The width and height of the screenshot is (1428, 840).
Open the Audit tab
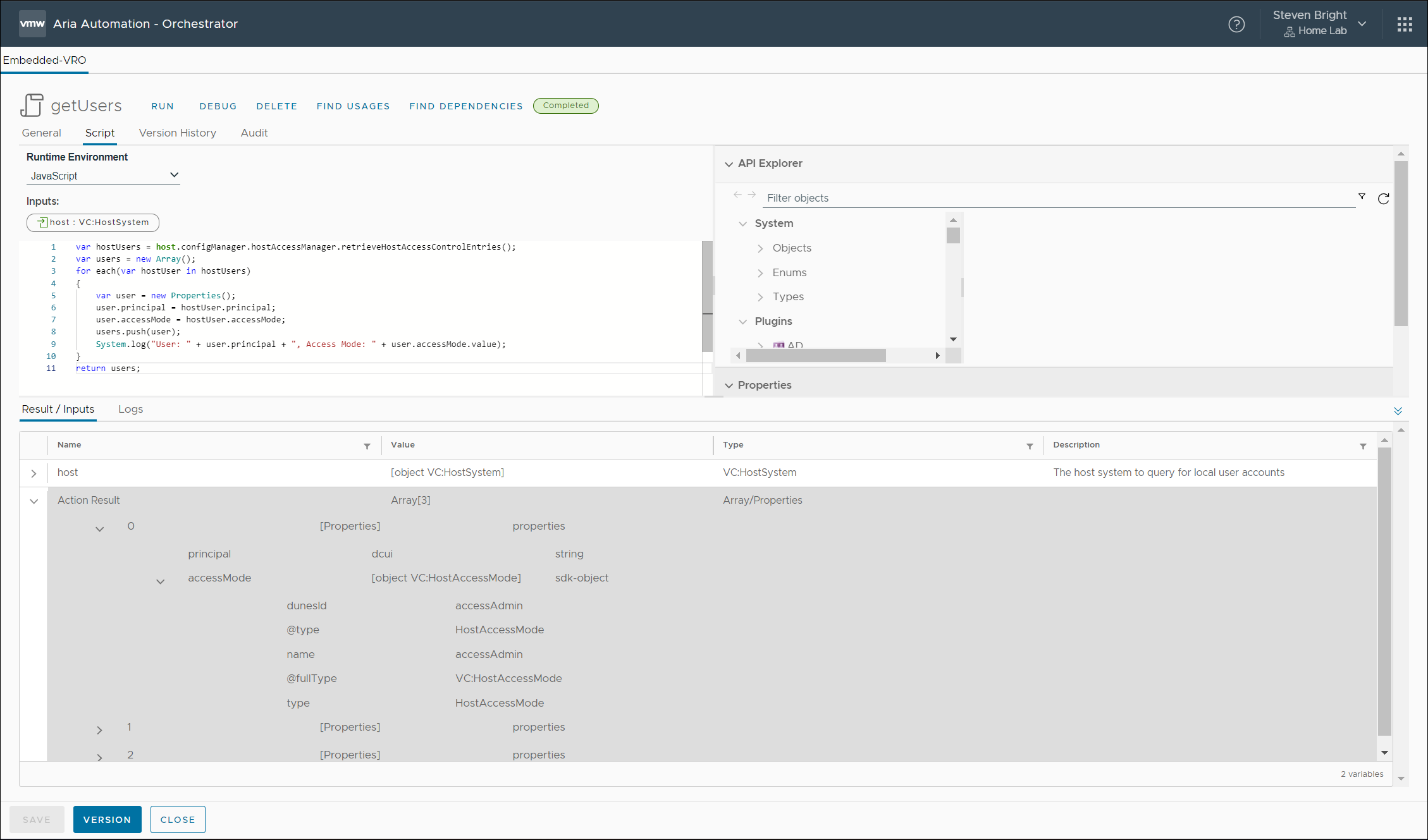[x=254, y=133]
